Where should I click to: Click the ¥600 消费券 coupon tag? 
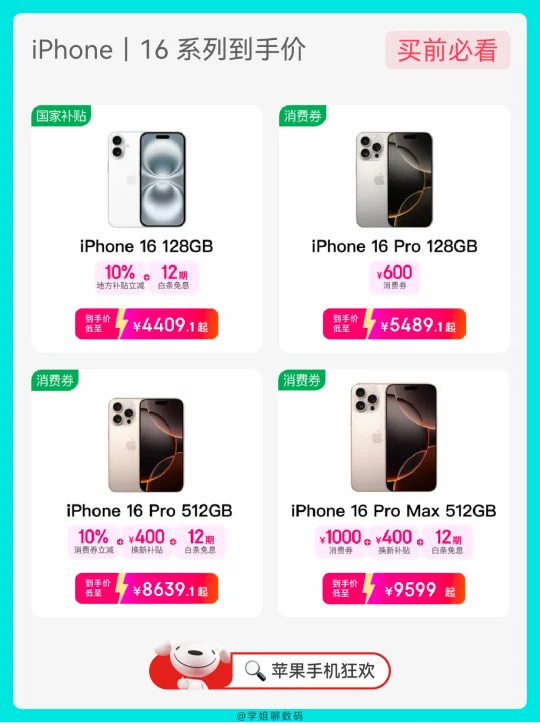(395, 277)
